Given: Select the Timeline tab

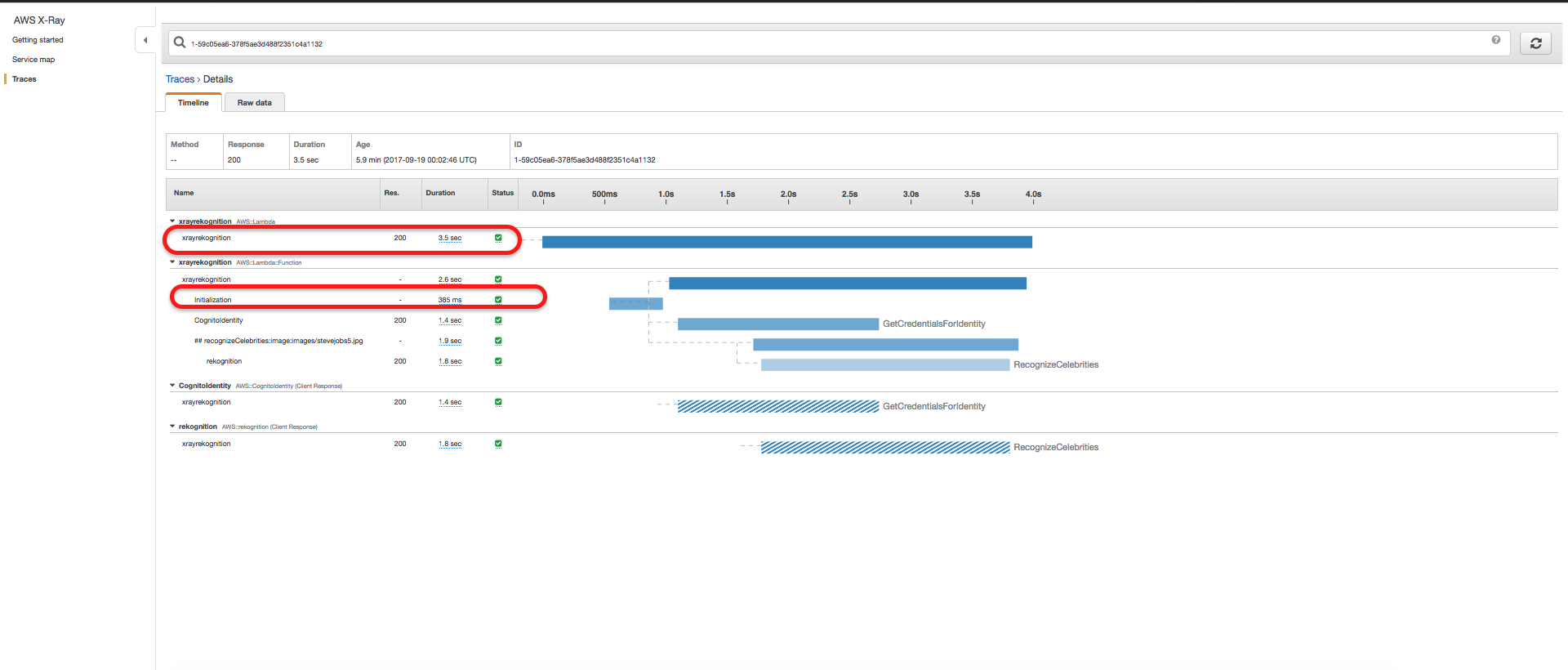Looking at the screenshot, I should coord(194,103).
